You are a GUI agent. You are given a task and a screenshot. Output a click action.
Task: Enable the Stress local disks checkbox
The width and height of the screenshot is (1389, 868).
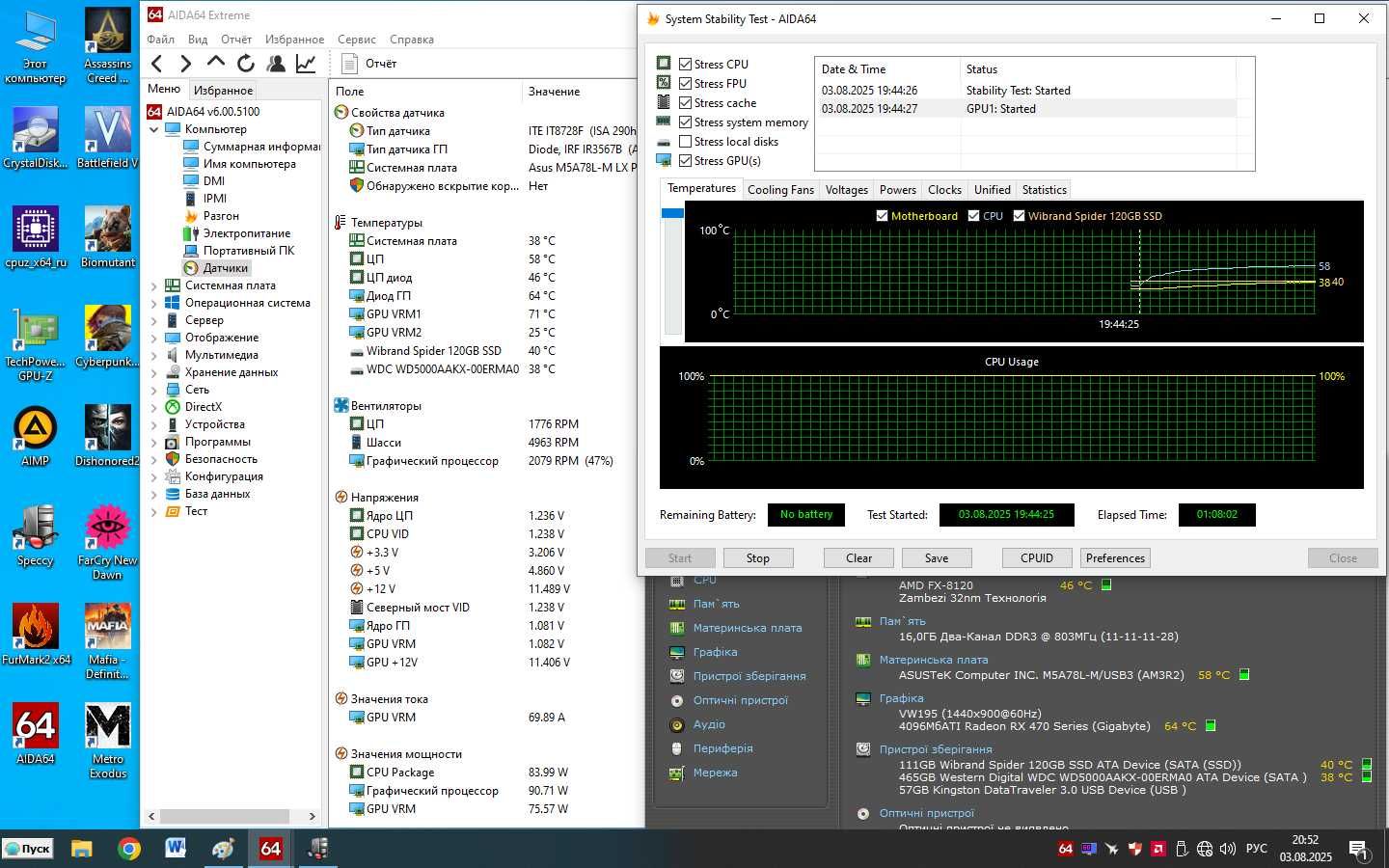tap(685, 141)
